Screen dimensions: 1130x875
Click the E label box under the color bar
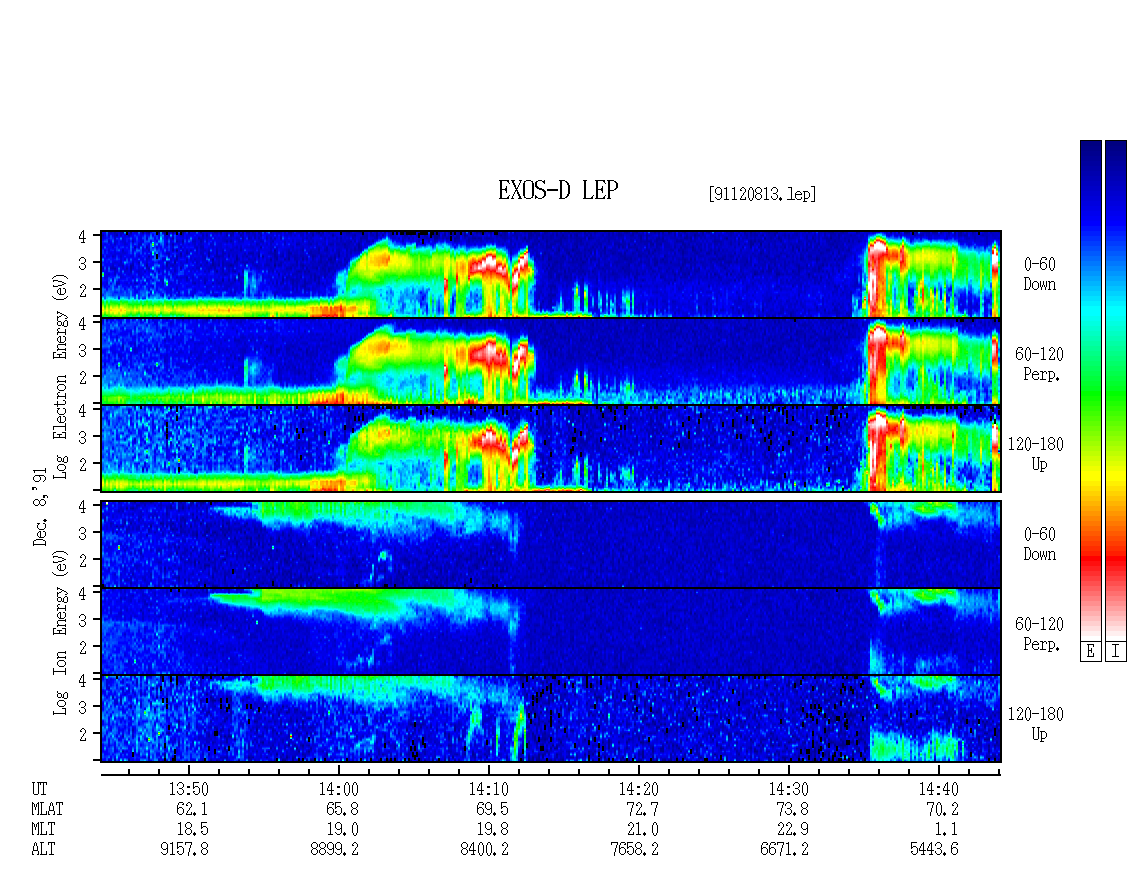coord(1090,652)
